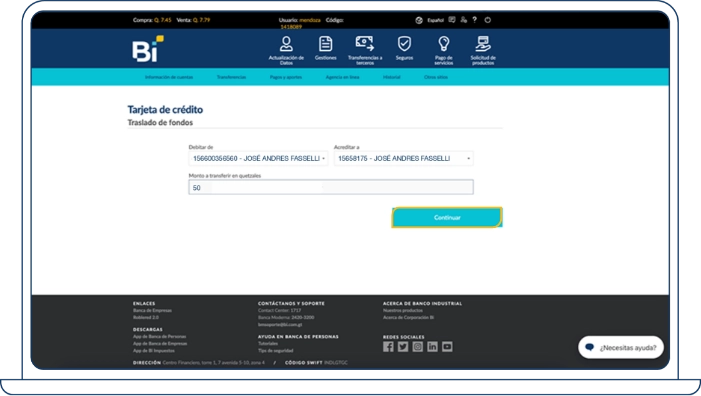Click the Contact Center: 1717 text
The width and height of the screenshot is (701, 396).
[279, 310]
